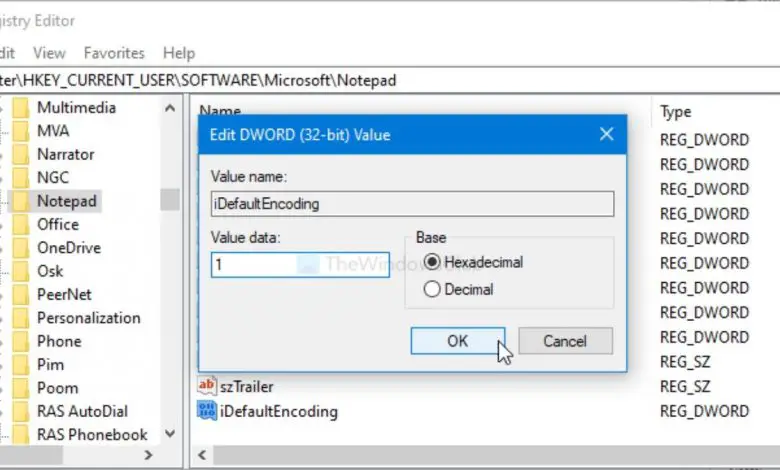Click the Phone folder icon
The height and width of the screenshot is (470, 780).
coord(19,341)
